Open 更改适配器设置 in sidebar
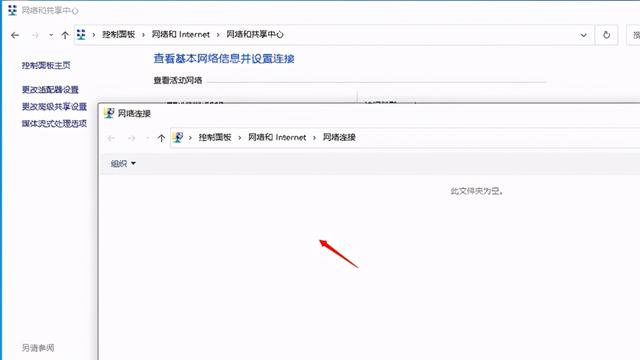 [x=50, y=89]
